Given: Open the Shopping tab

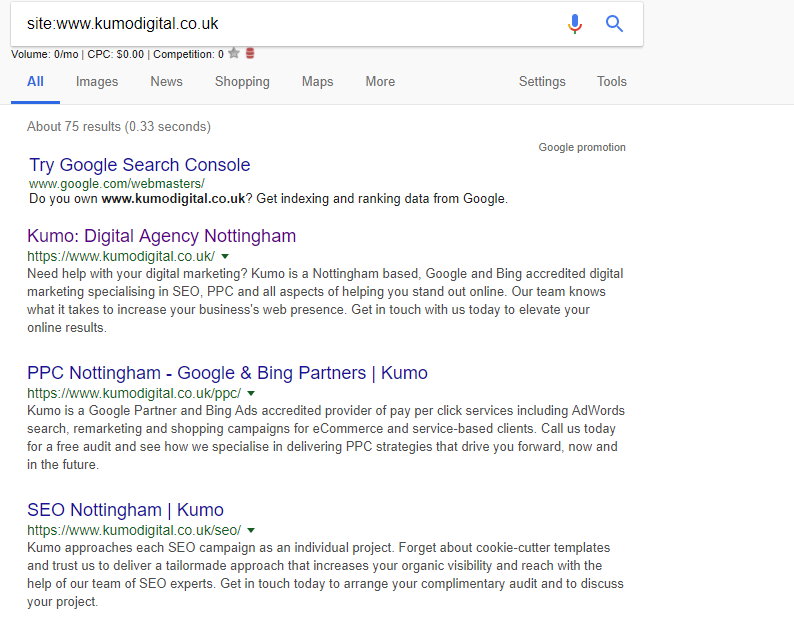Looking at the screenshot, I should [242, 82].
